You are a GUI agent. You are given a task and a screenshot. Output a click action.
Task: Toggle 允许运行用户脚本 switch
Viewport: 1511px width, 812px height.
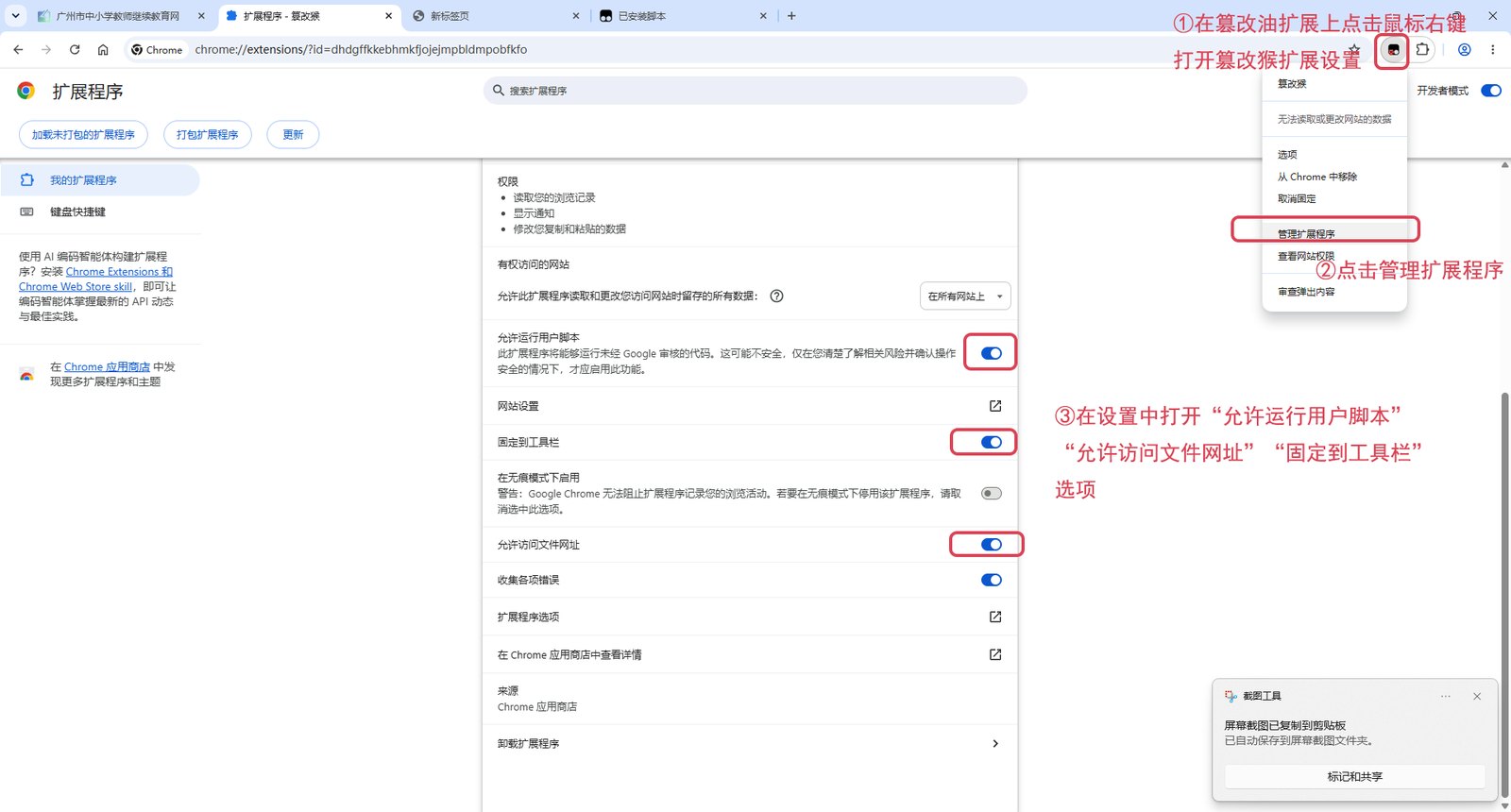992,353
